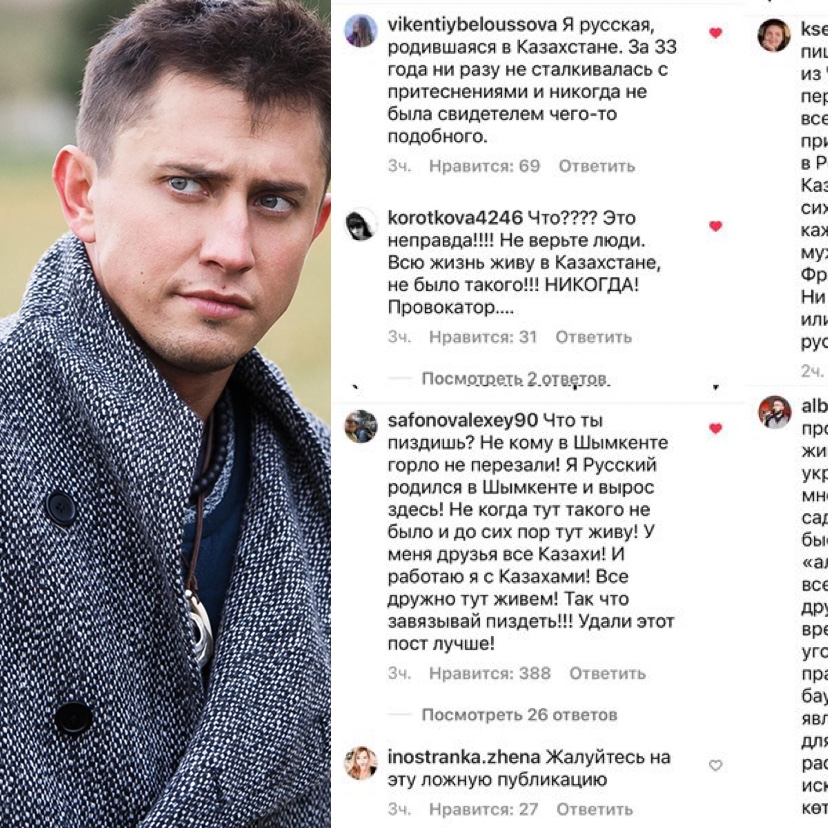This screenshot has height=828, width=828.
Task: View the "Нравится: 69" likes list
Action: (484, 166)
